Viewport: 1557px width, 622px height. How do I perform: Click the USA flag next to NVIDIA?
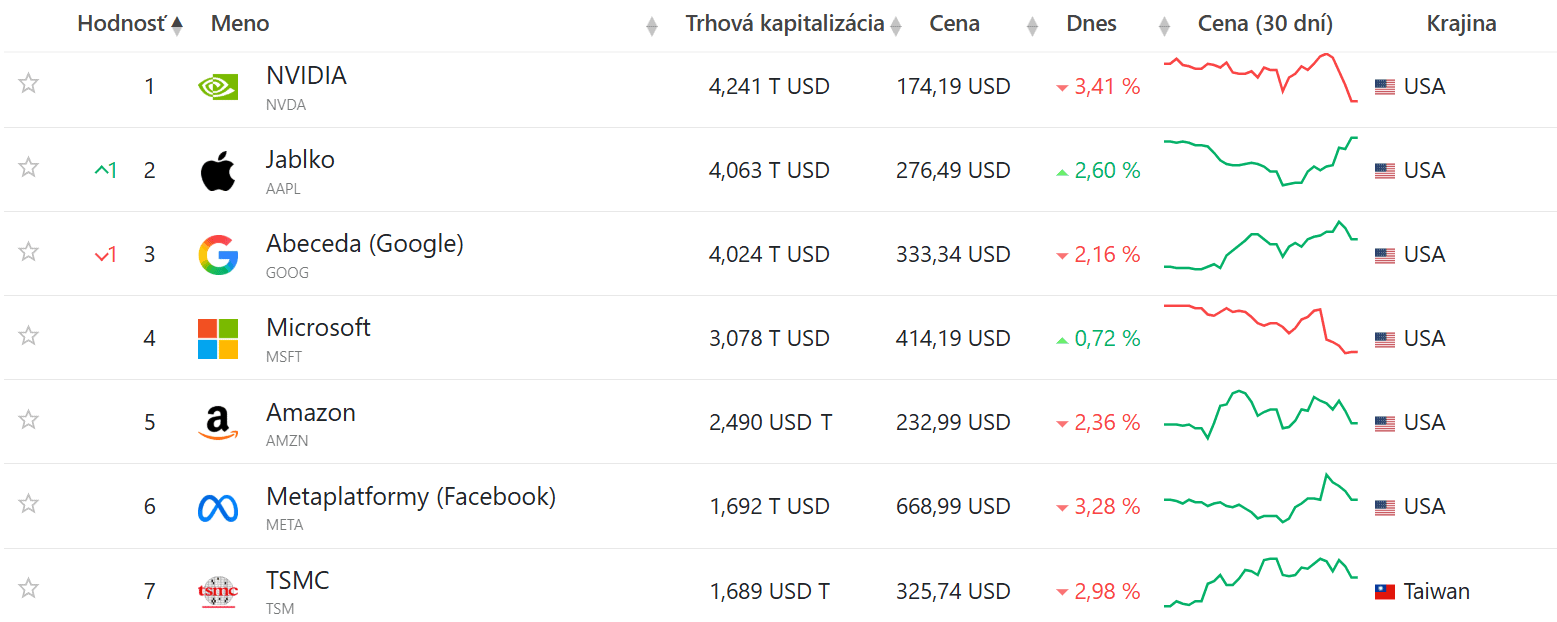(x=1384, y=86)
